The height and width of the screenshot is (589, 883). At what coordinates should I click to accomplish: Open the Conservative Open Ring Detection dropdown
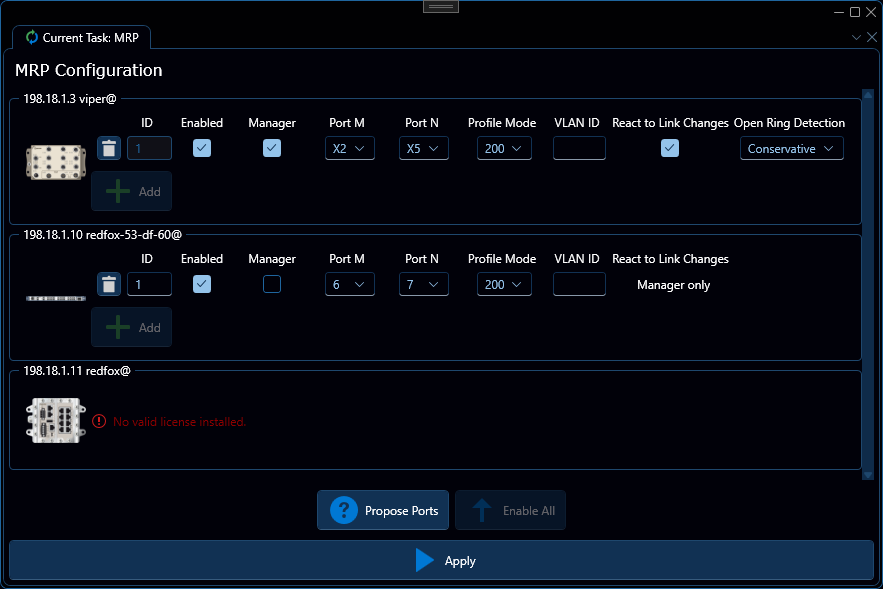click(791, 147)
